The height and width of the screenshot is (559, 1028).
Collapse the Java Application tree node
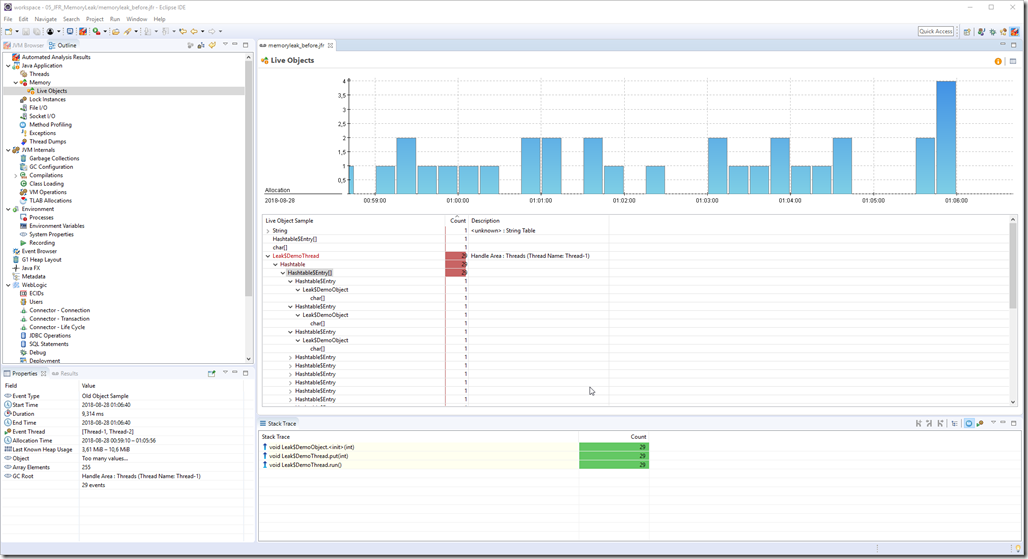point(8,66)
